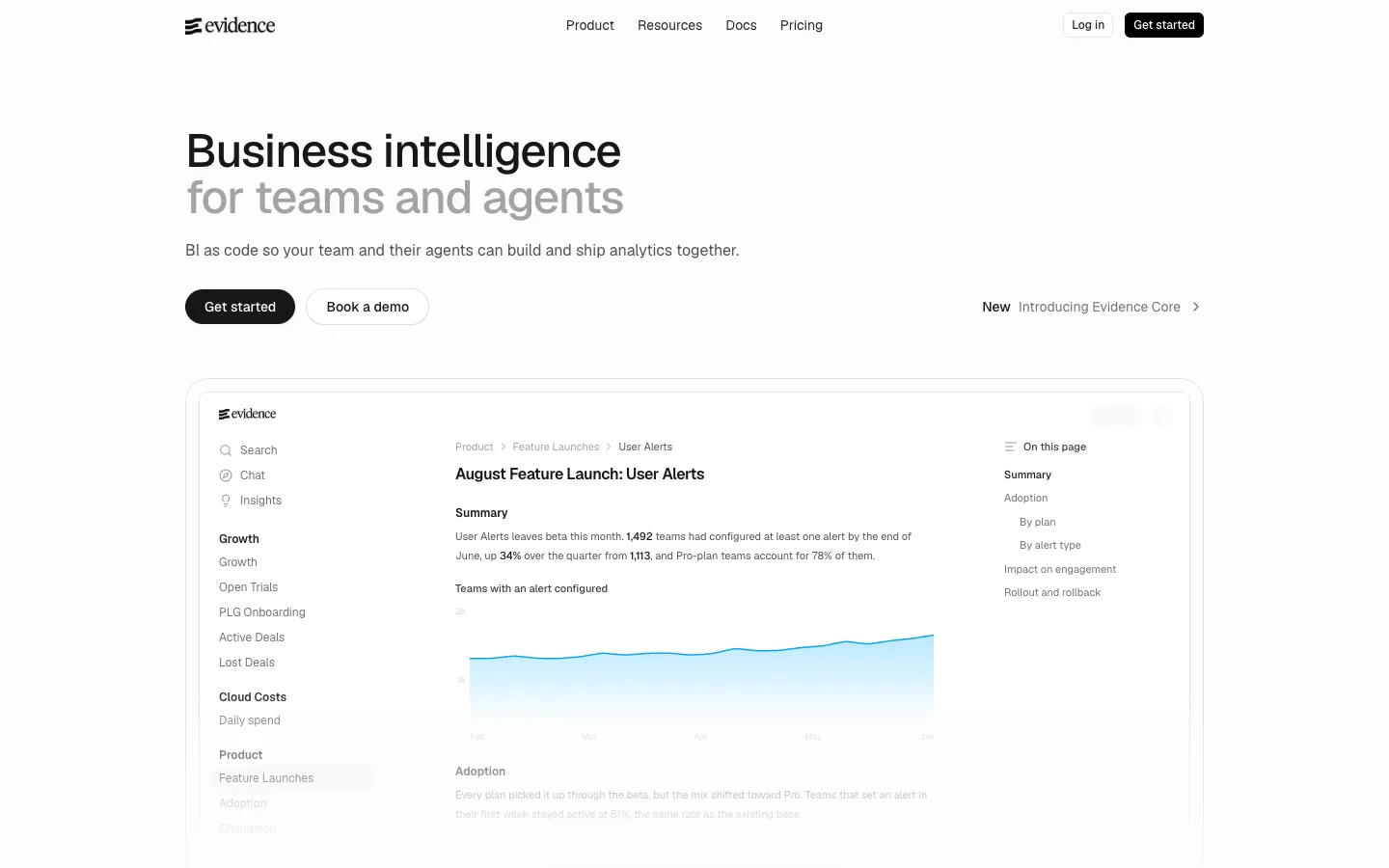Click the chevron arrow after Introducing Evidence Core

[x=1196, y=307]
